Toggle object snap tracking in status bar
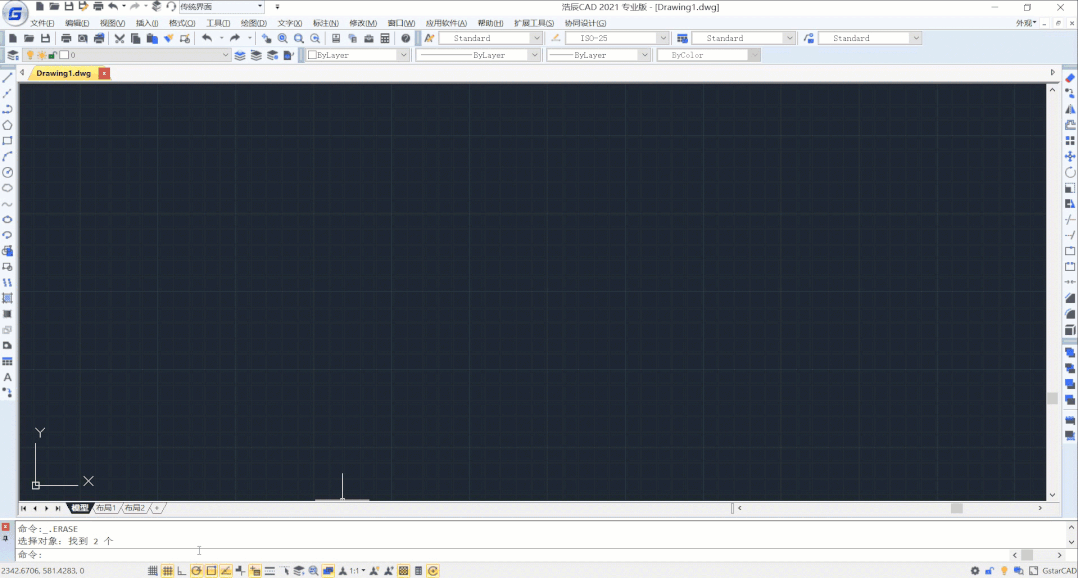 (226, 571)
